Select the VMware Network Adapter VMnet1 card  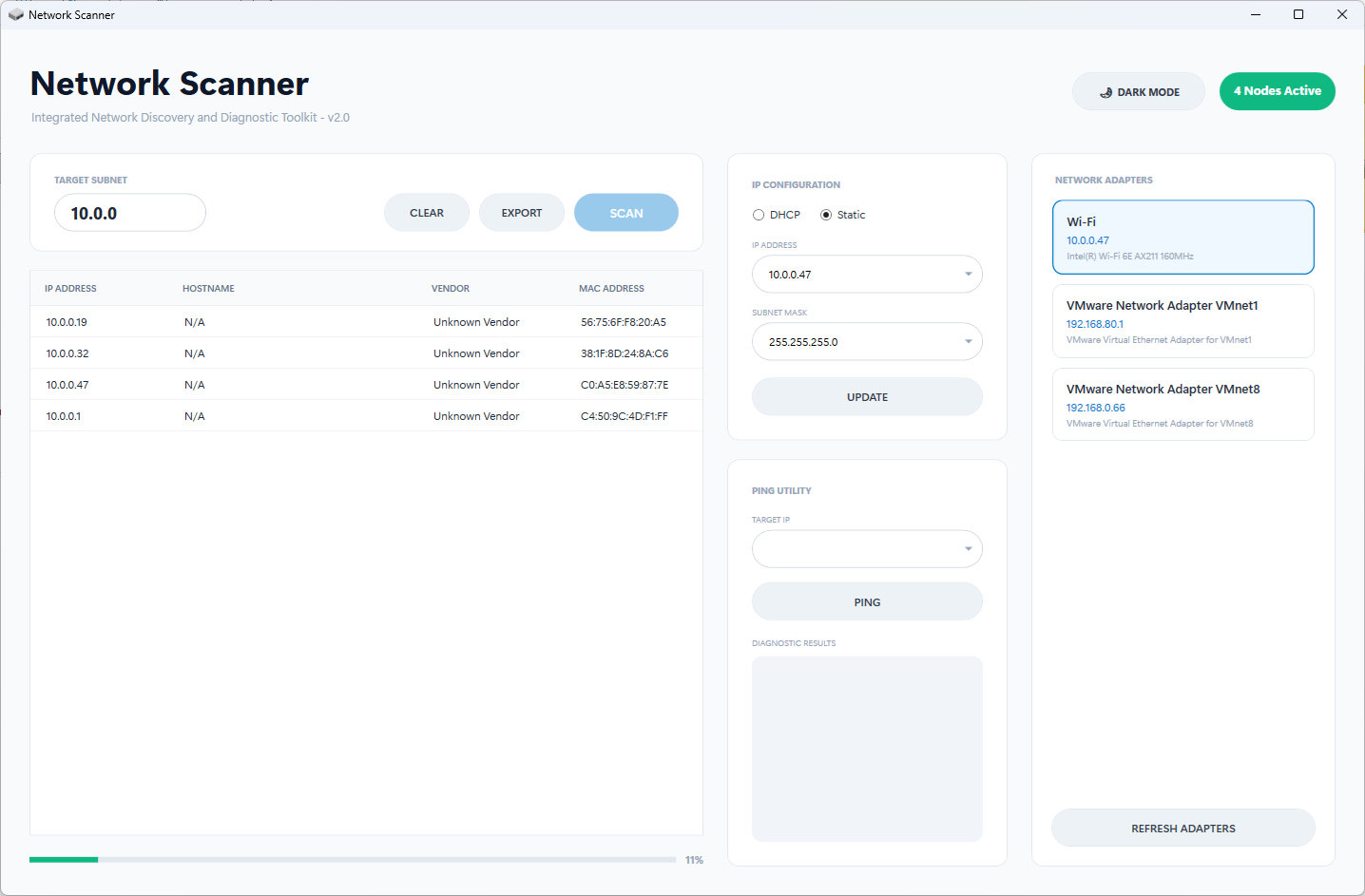click(x=1183, y=321)
